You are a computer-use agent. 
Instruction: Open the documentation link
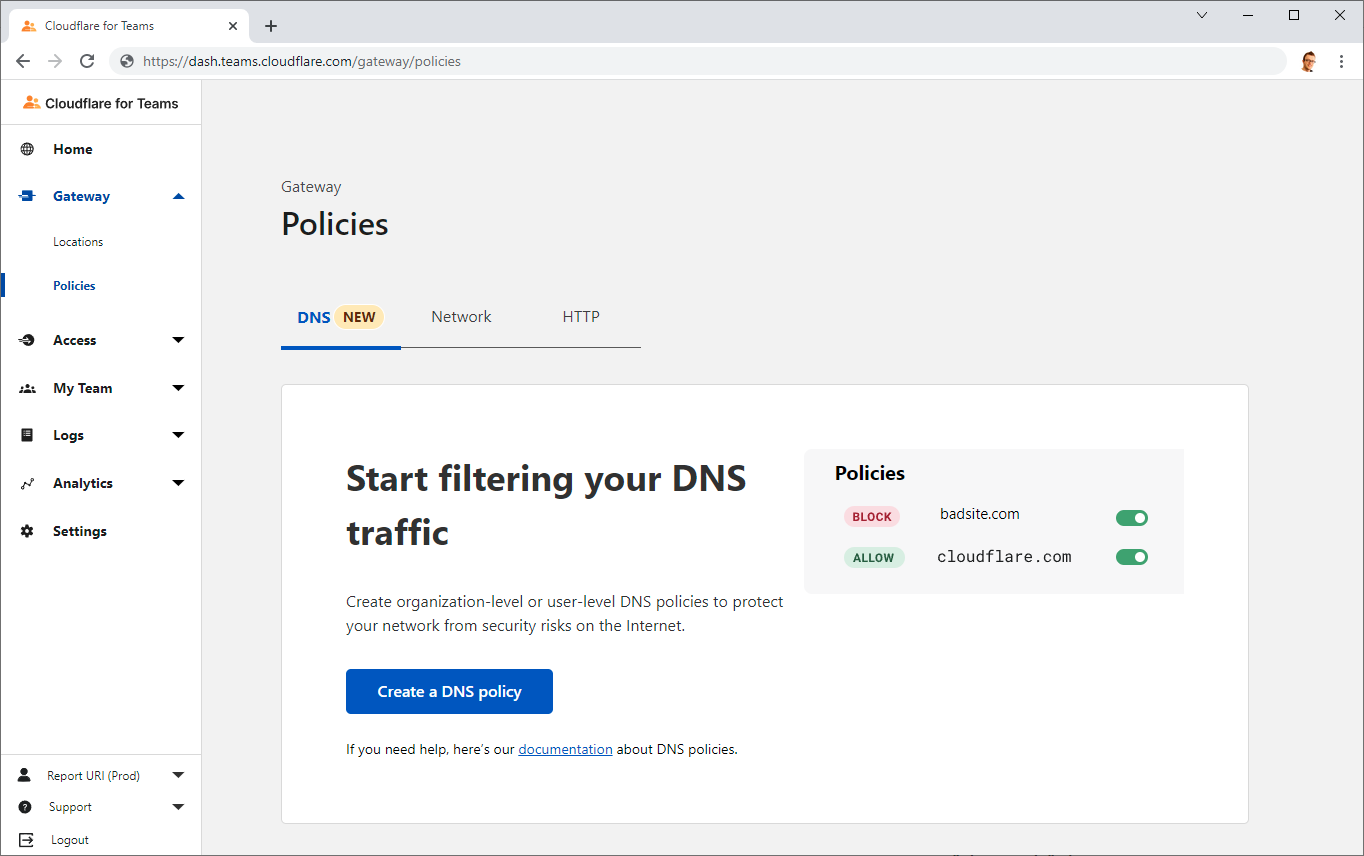tap(565, 749)
